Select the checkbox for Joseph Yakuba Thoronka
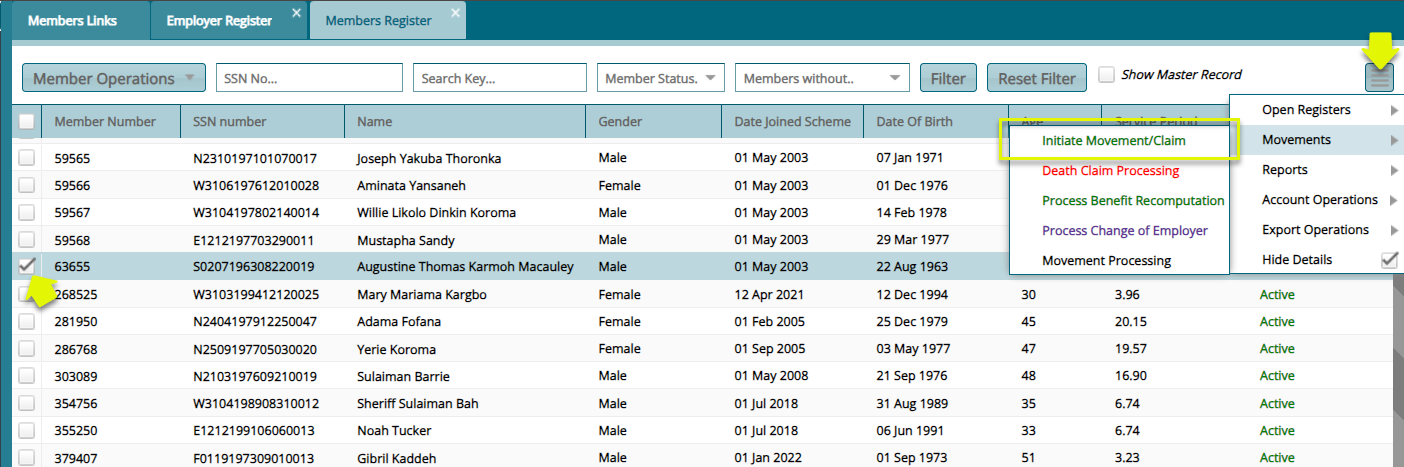Image resolution: width=1404 pixels, height=467 pixels. point(27,158)
